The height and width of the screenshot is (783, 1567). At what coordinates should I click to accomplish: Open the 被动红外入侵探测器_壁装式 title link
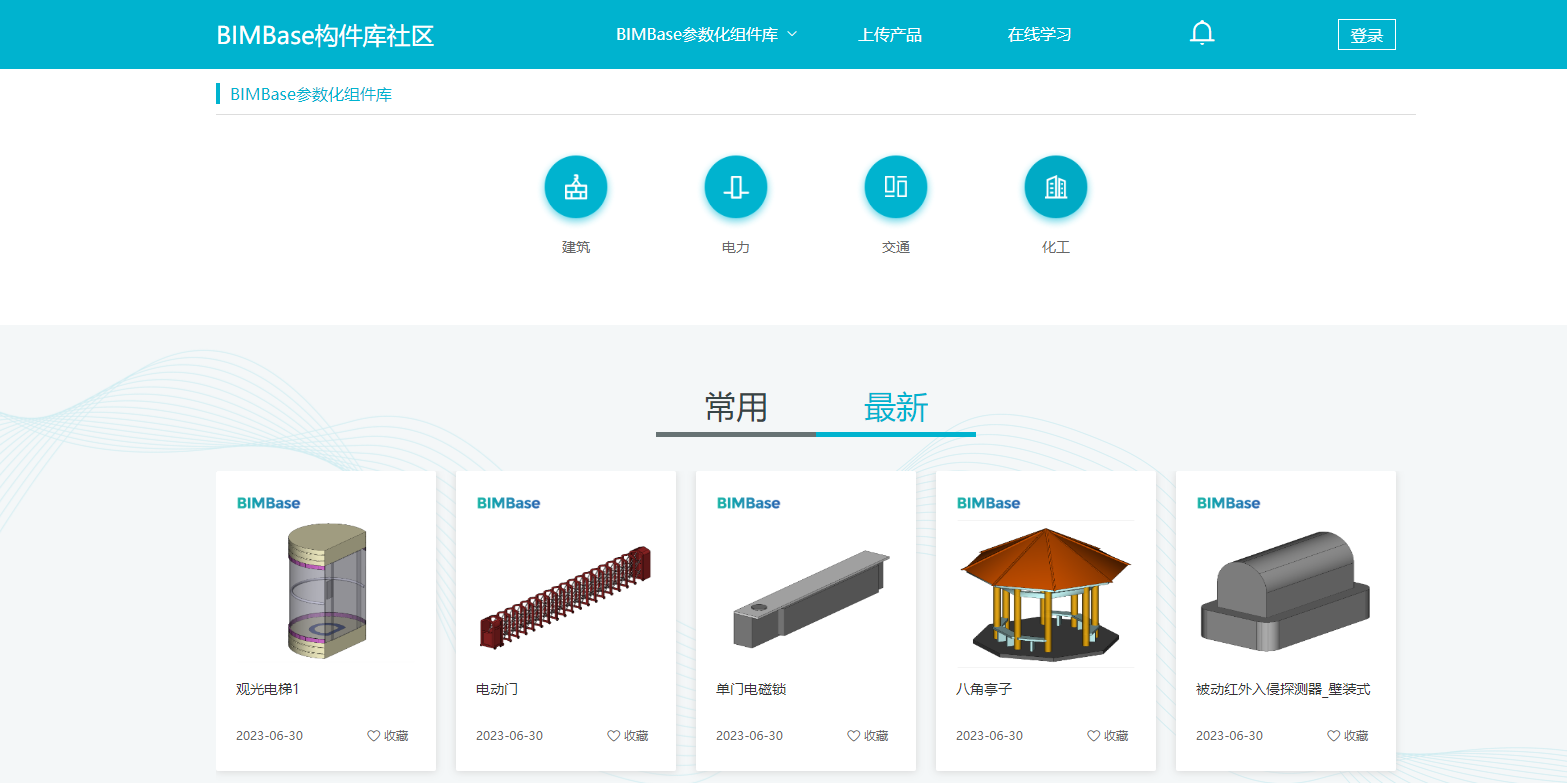tap(1283, 690)
